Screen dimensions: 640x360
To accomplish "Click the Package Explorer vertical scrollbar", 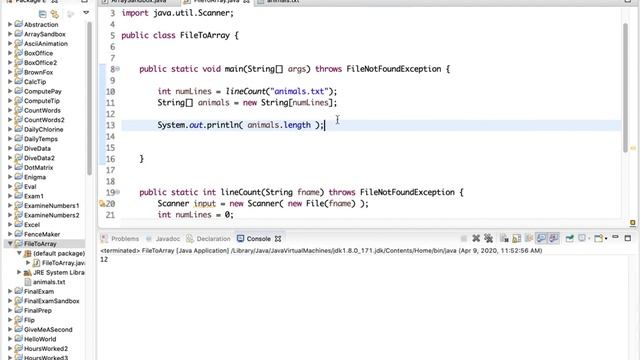I will (x=89, y=98).
